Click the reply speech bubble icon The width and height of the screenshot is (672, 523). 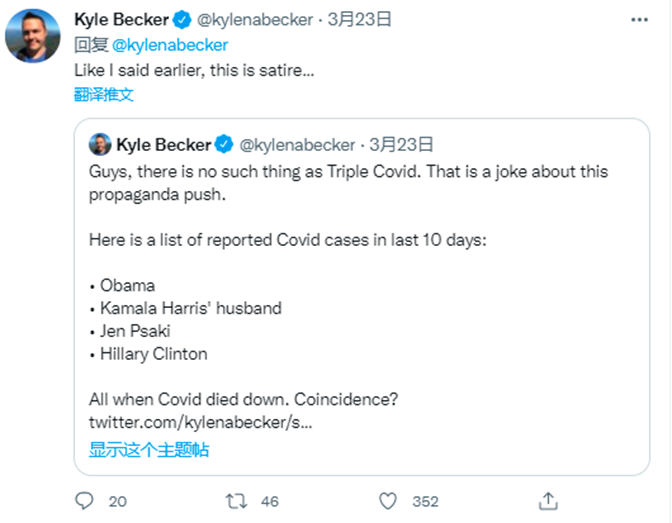(x=86, y=500)
